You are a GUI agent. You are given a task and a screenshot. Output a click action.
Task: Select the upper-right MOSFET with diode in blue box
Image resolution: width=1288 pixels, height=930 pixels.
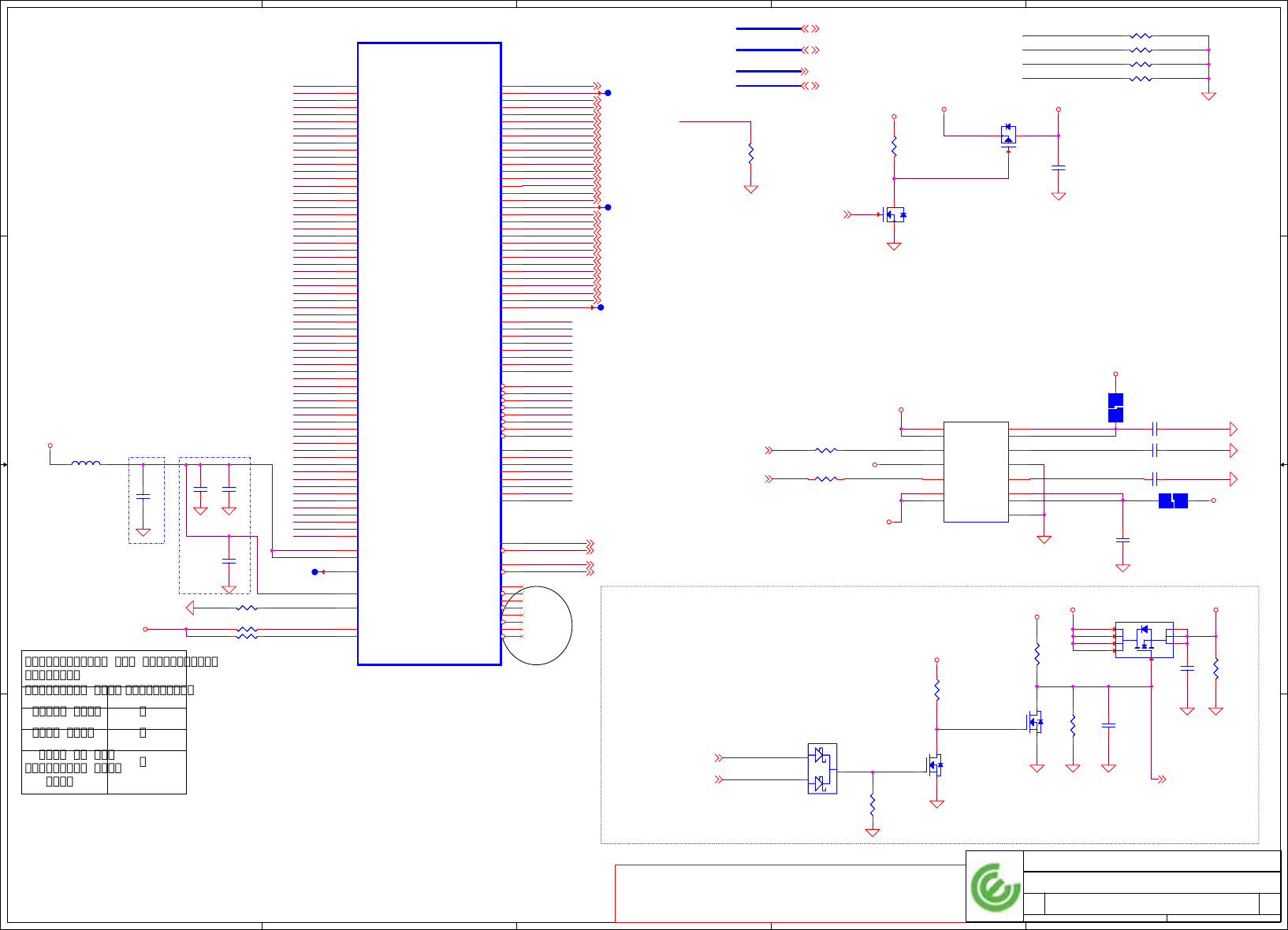[1008, 134]
